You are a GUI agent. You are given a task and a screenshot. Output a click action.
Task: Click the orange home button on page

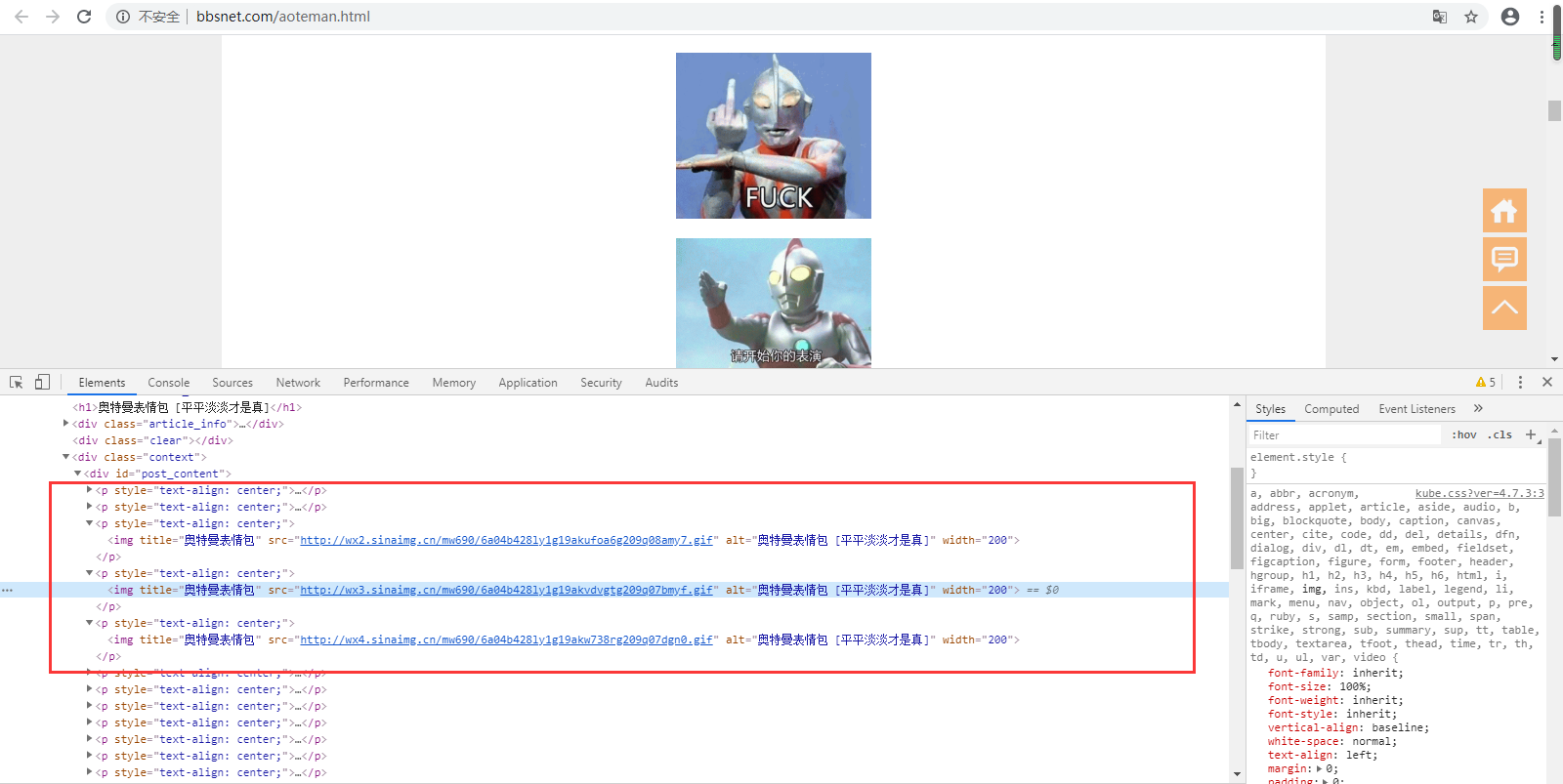pos(1504,210)
